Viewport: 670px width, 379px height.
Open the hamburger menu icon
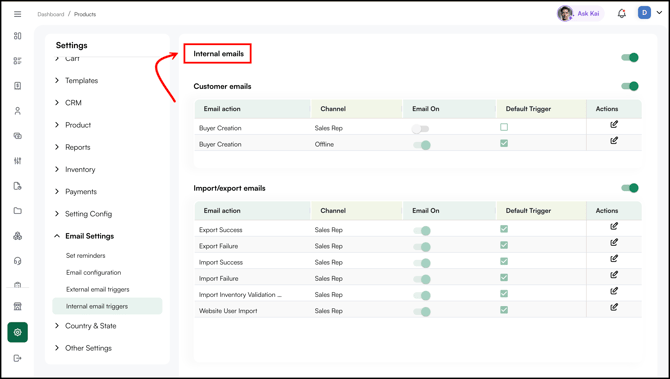(x=18, y=14)
